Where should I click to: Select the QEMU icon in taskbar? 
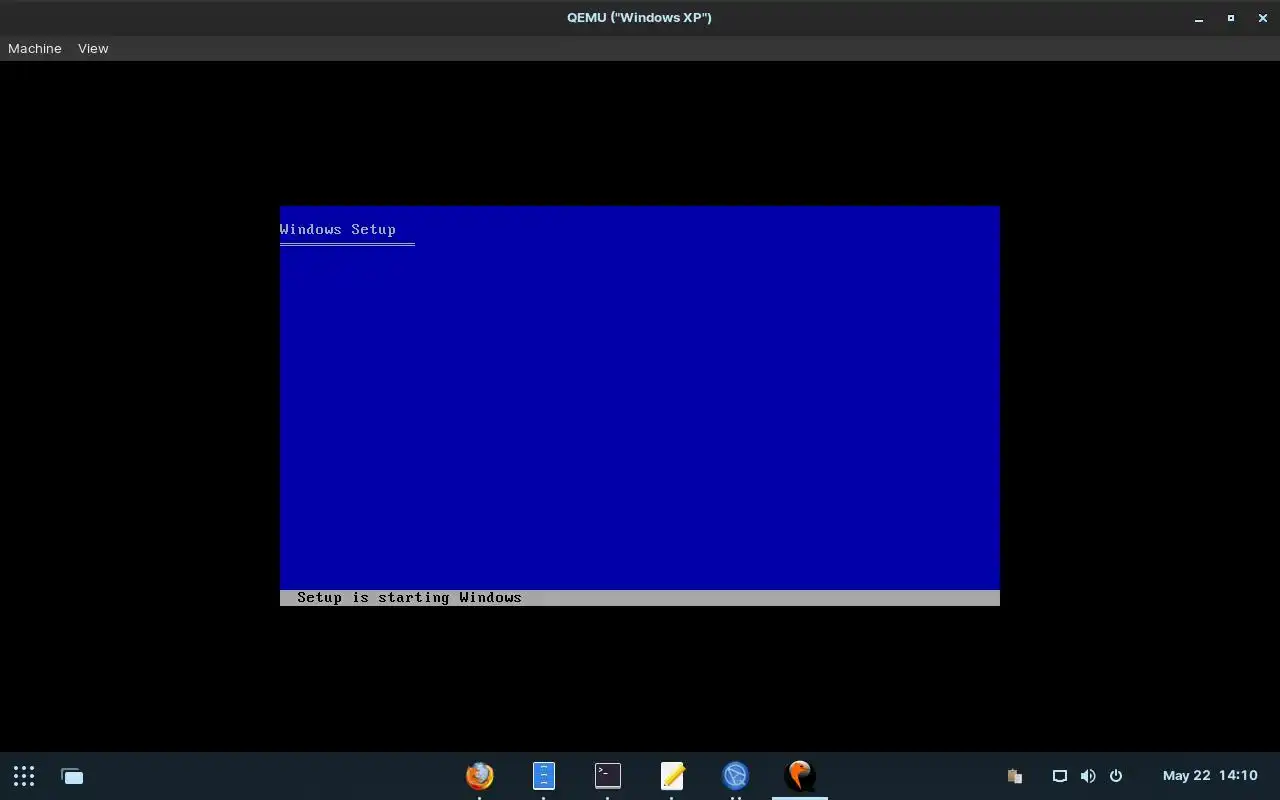coord(800,775)
